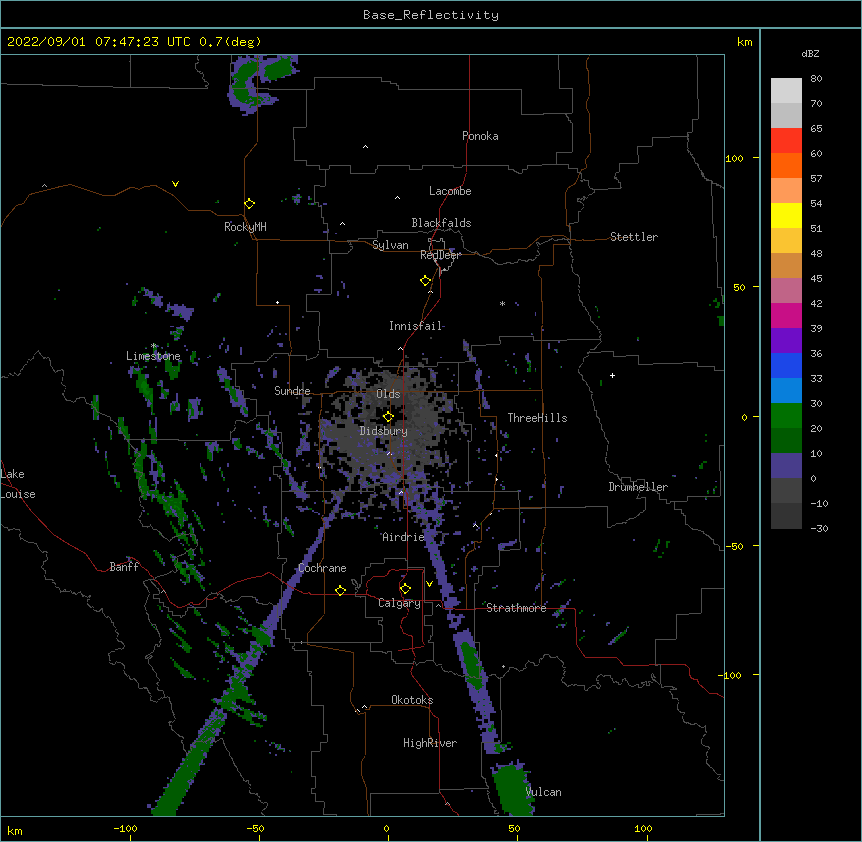Screen dimensions: 862x842
Task: Click the 57 value in dBZ legend
Action: [x=816, y=178]
